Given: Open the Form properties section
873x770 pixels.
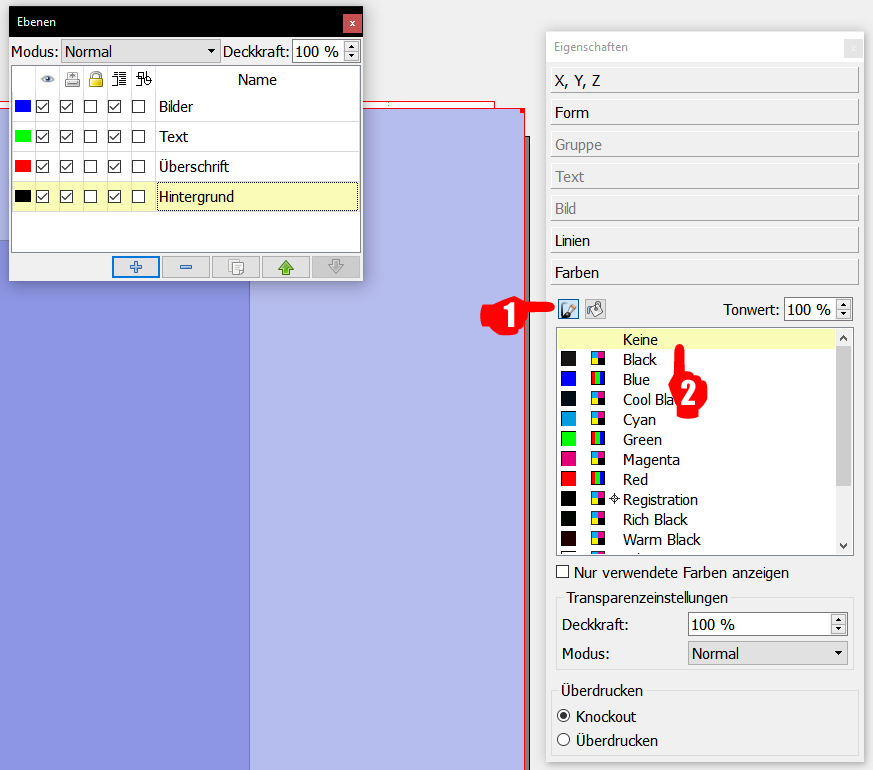Looking at the screenshot, I should pyautogui.click(x=705, y=113).
